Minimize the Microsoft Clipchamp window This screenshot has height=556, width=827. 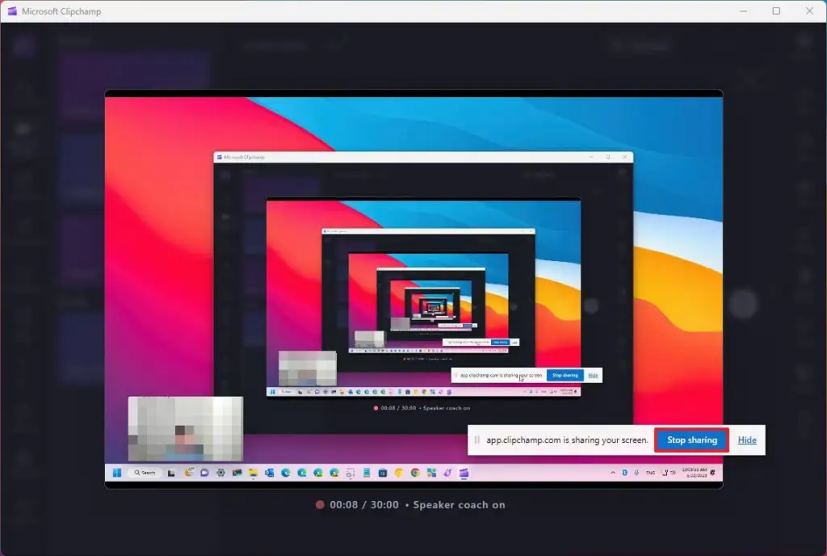pos(744,11)
